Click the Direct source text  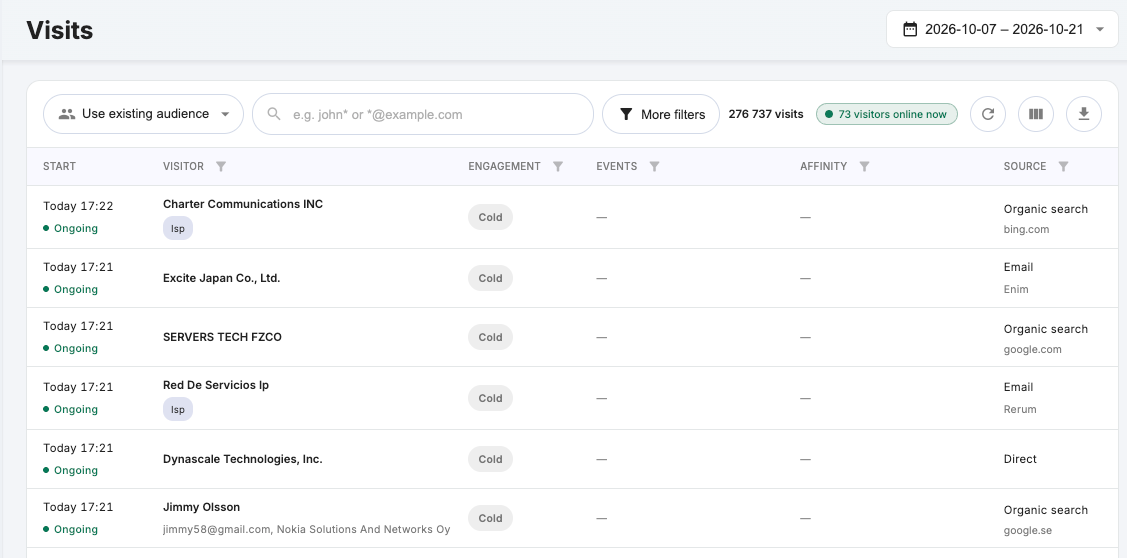click(x=1021, y=459)
